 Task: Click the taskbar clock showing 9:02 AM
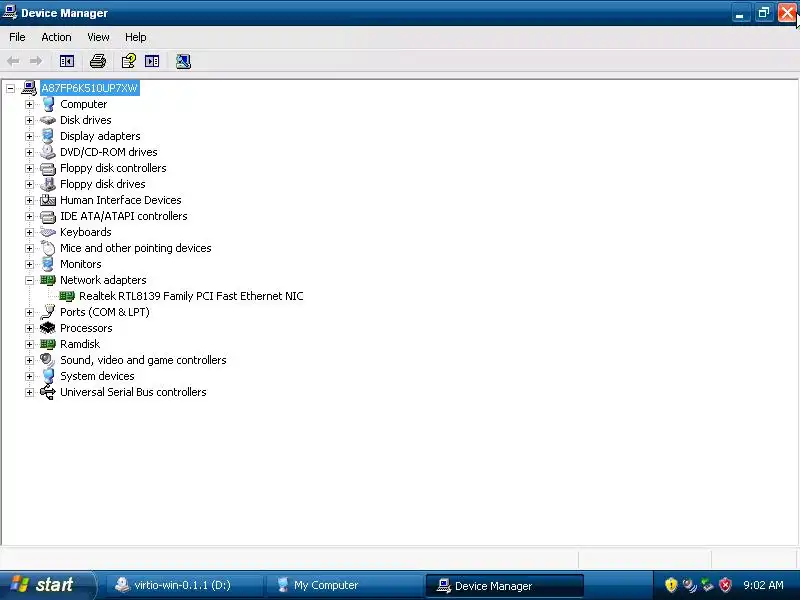click(x=763, y=585)
